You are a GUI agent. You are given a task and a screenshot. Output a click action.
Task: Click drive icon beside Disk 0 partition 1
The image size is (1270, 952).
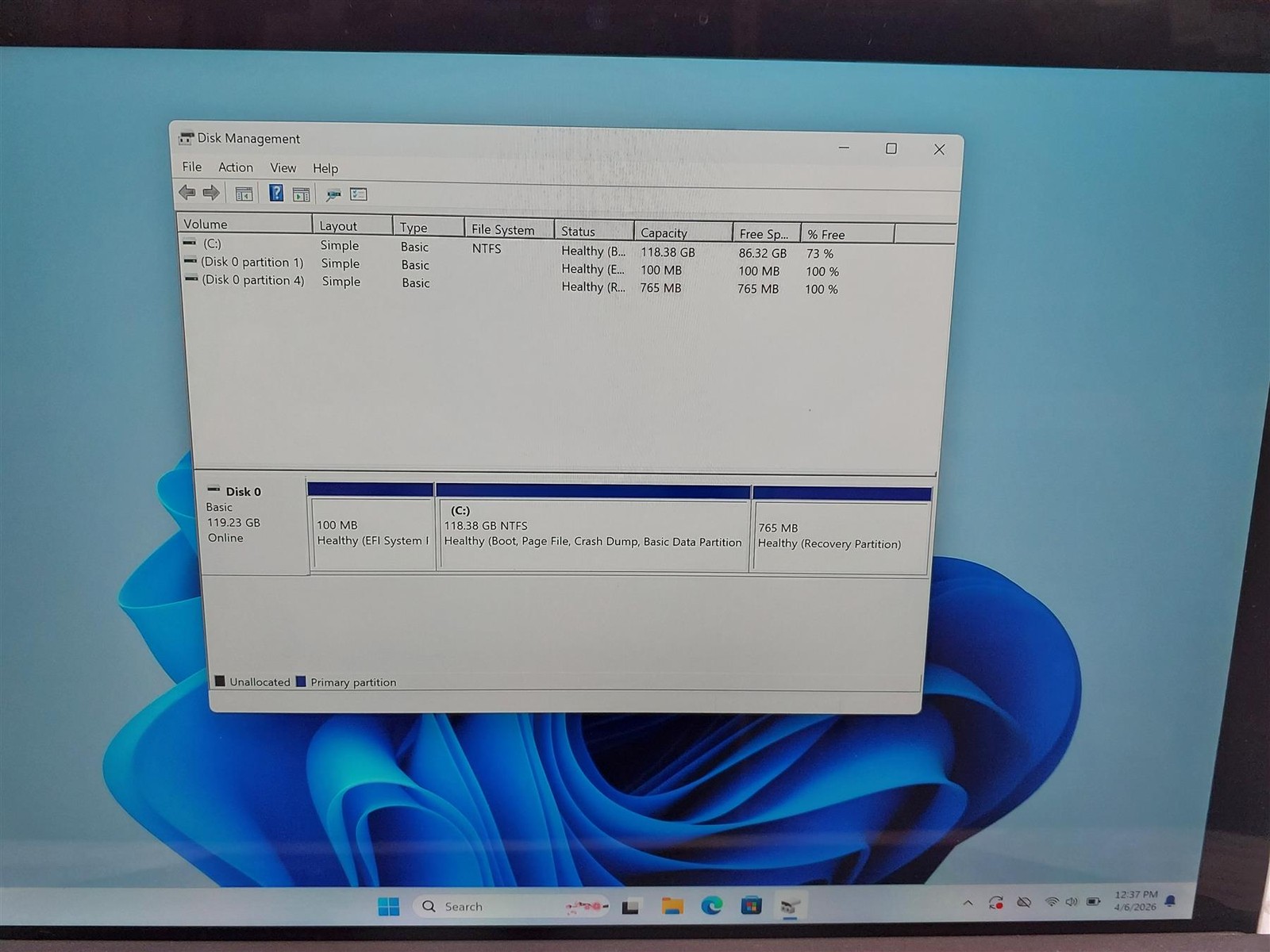click(x=190, y=261)
